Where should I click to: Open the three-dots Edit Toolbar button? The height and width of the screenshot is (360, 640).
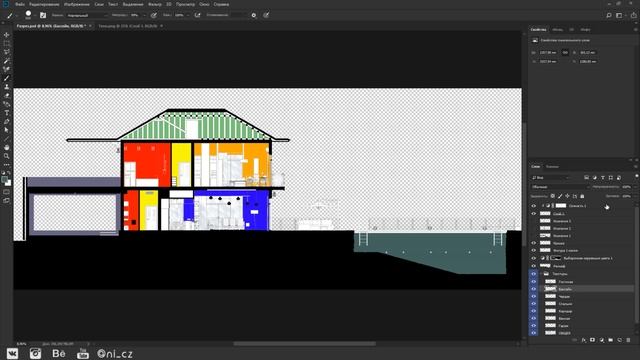(7, 165)
